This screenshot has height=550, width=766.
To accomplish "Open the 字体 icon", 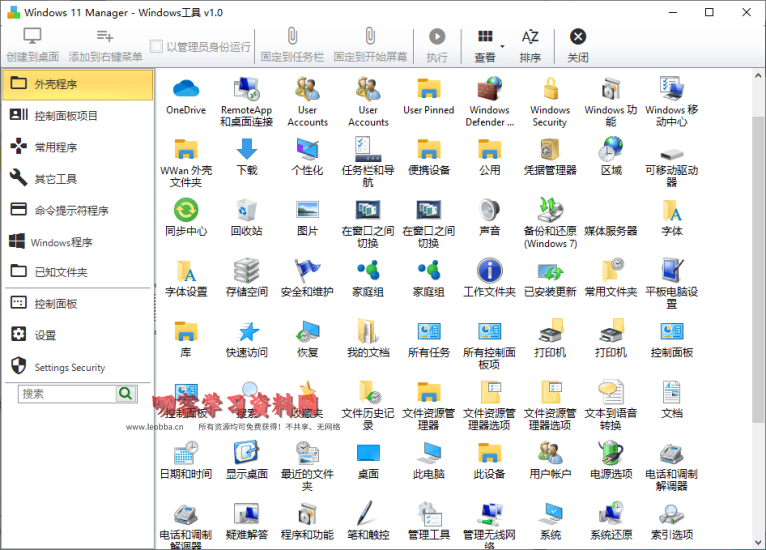I will (672, 210).
